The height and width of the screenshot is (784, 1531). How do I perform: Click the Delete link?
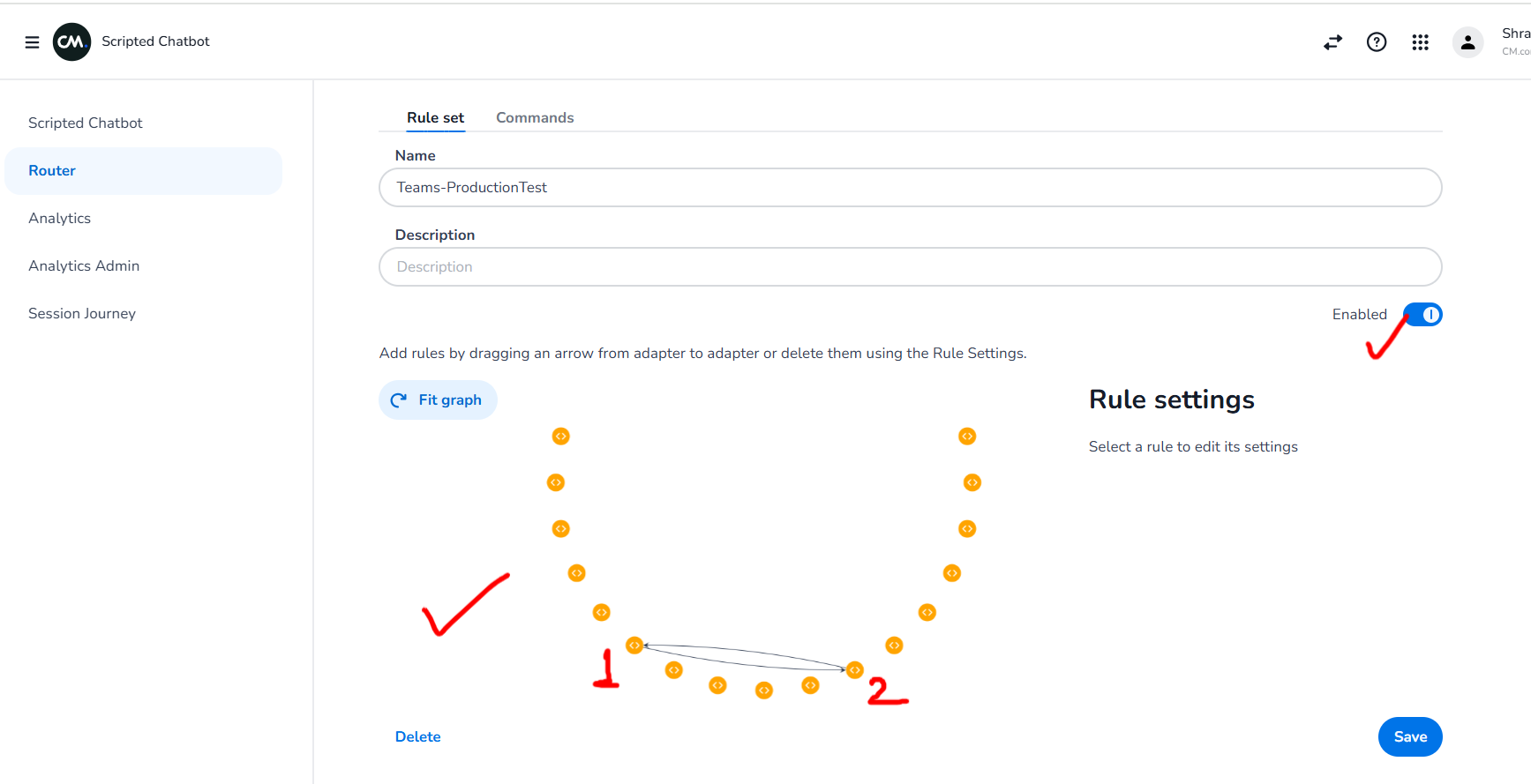tap(417, 737)
